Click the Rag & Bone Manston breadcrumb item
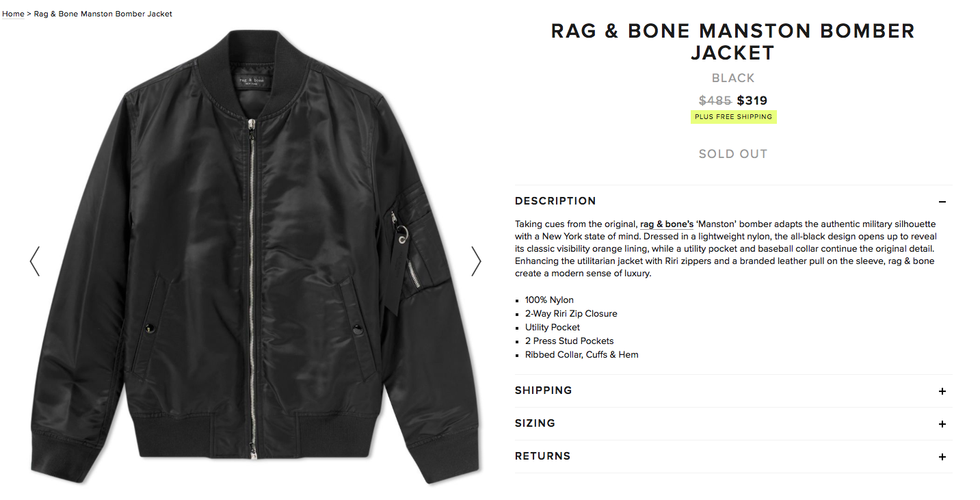The image size is (980, 500). point(103,14)
